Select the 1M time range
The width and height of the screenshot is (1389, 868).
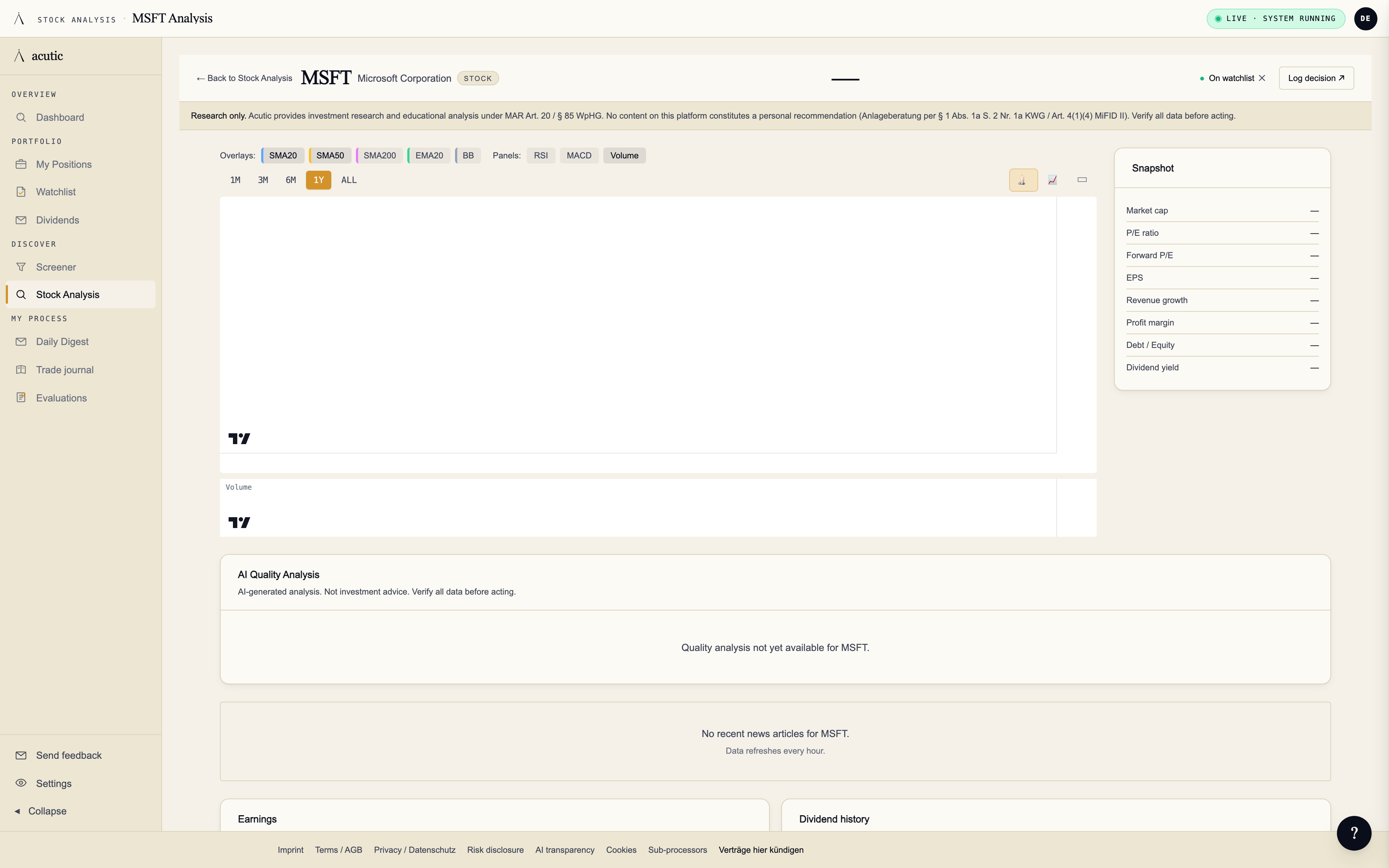click(235, 180)
